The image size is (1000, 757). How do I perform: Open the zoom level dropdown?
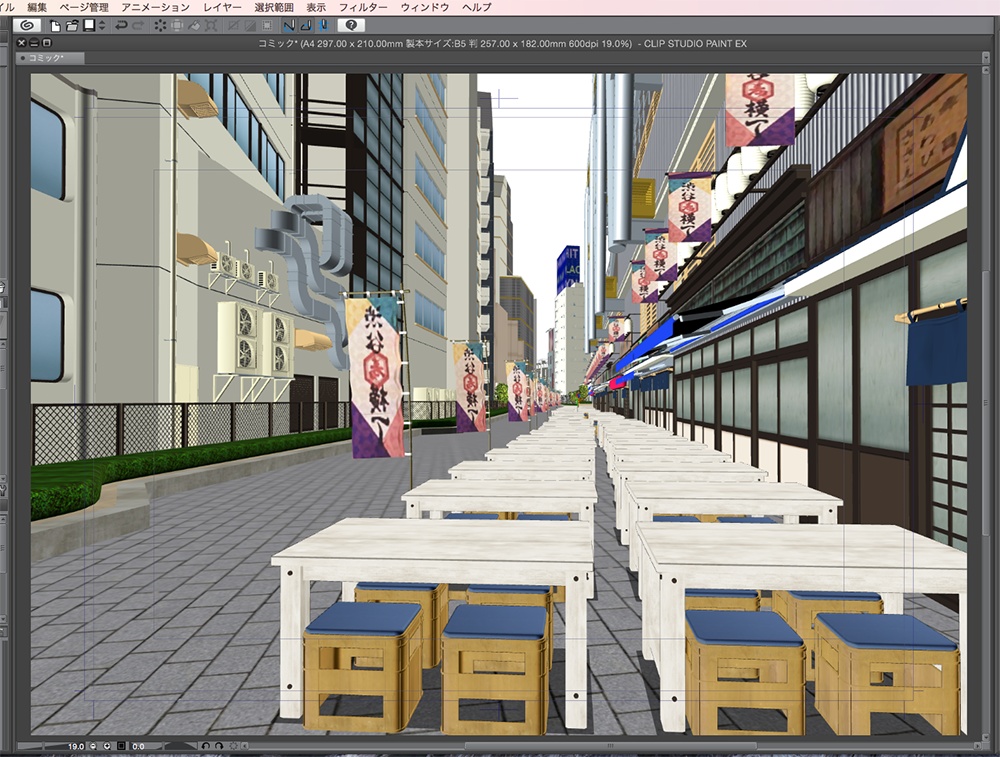[x=107, y=745]
